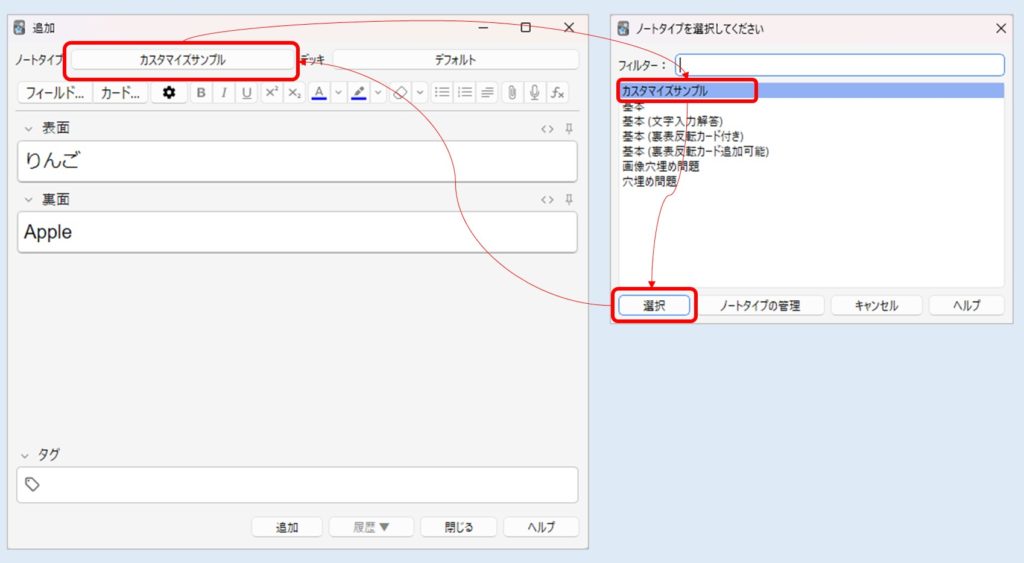Maximize the 追加 window
The image size is (1024, 563).
coord(526,27)
